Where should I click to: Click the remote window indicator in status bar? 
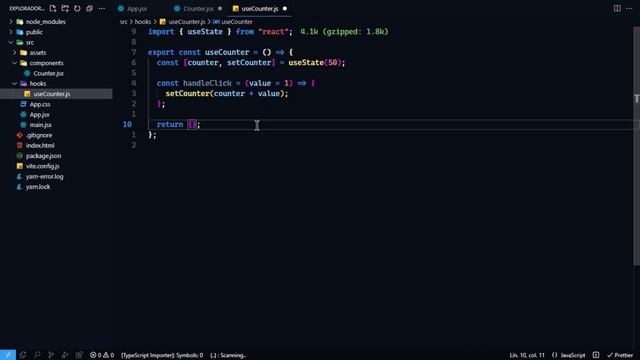(8, 355)
